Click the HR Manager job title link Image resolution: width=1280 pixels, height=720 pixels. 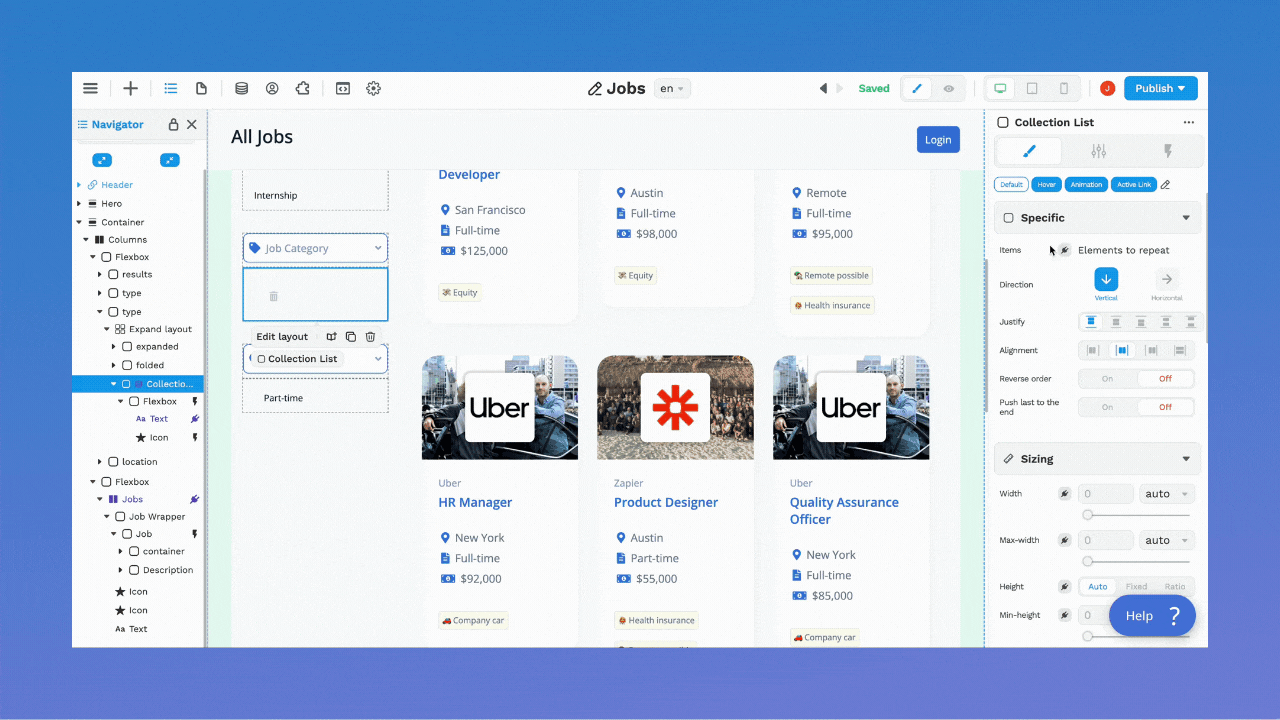[475, 502]
